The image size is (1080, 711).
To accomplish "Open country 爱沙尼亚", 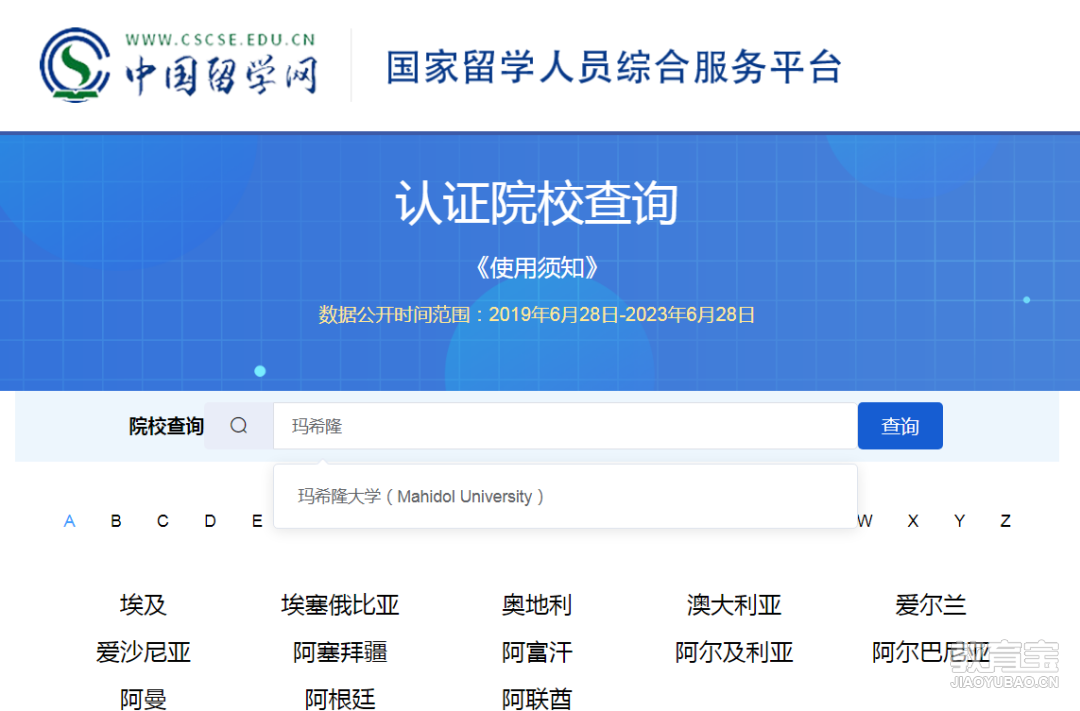I will tap(143, 652).
